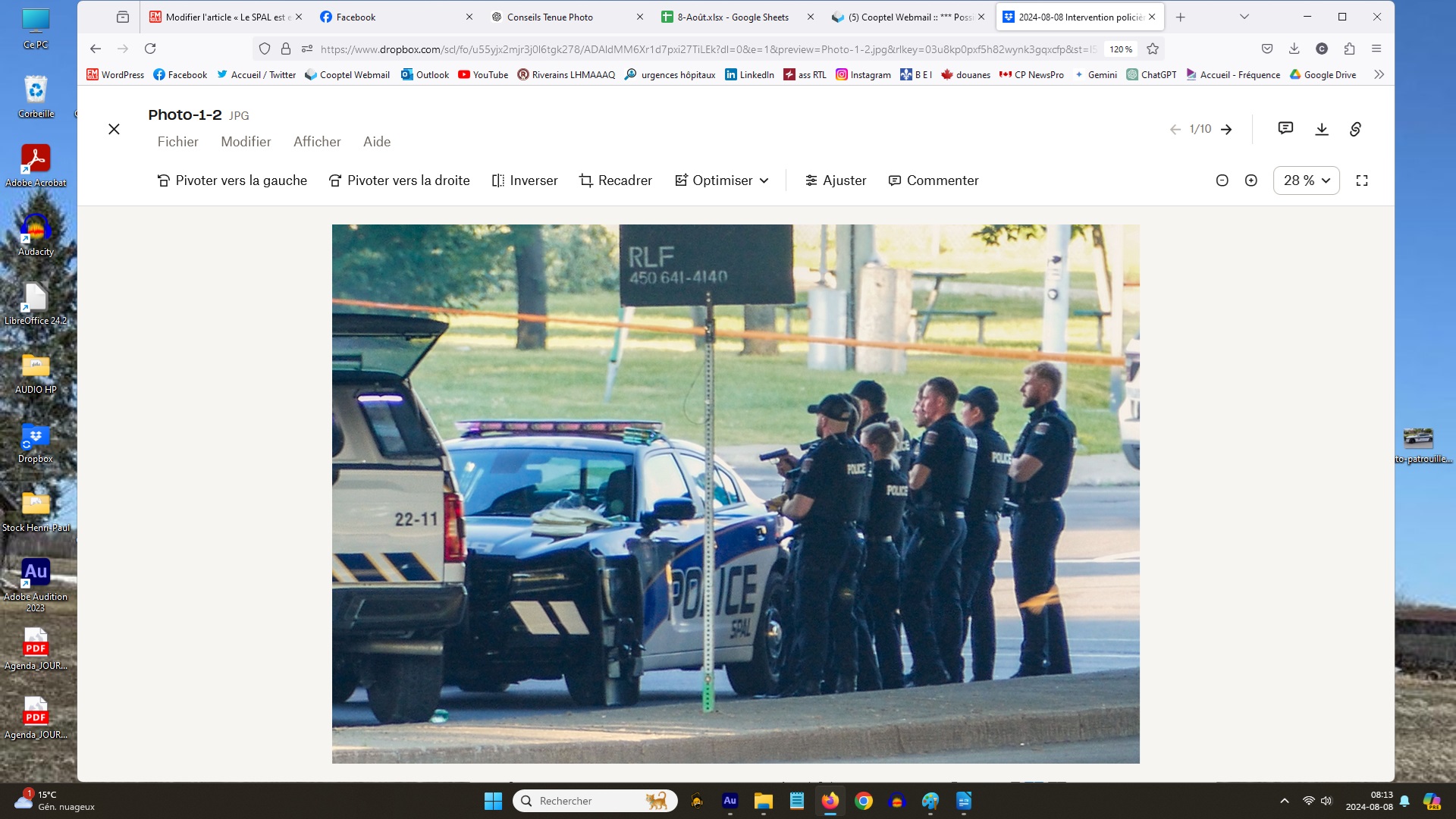Copy link with the chain icon
The height and width of the screenshot is (819, 1456).
pos(1355,129)
